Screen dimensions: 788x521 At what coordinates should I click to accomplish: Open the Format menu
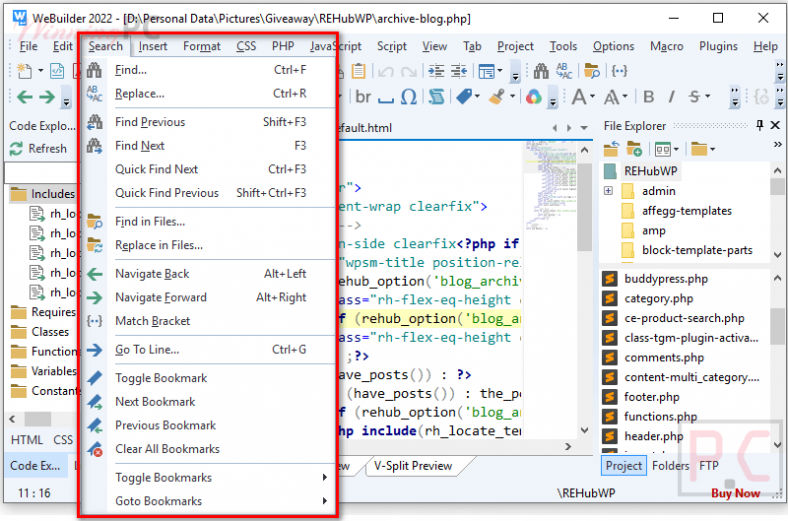[x=202, y=46]
